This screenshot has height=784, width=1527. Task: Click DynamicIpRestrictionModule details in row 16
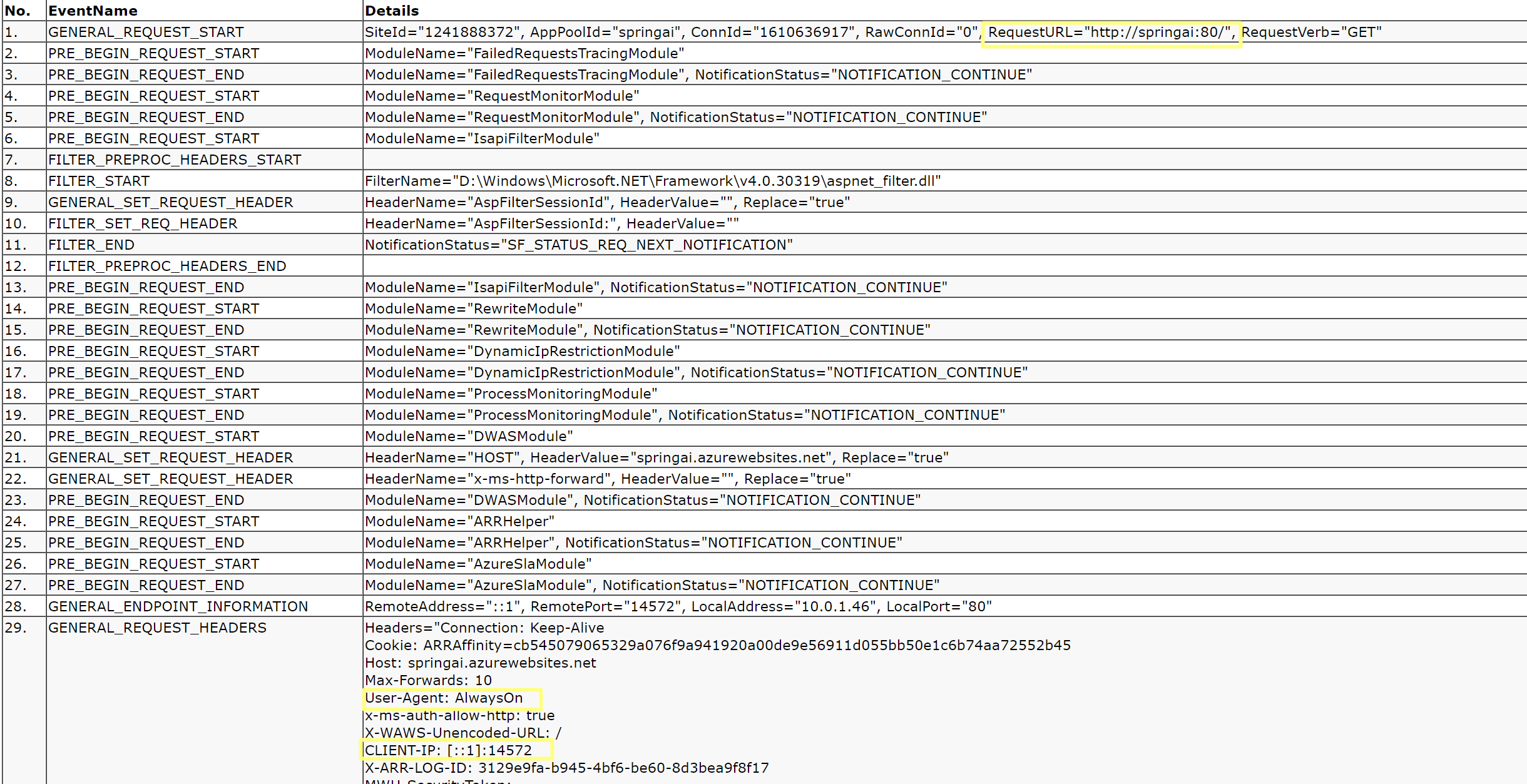(x=522, y=351)
